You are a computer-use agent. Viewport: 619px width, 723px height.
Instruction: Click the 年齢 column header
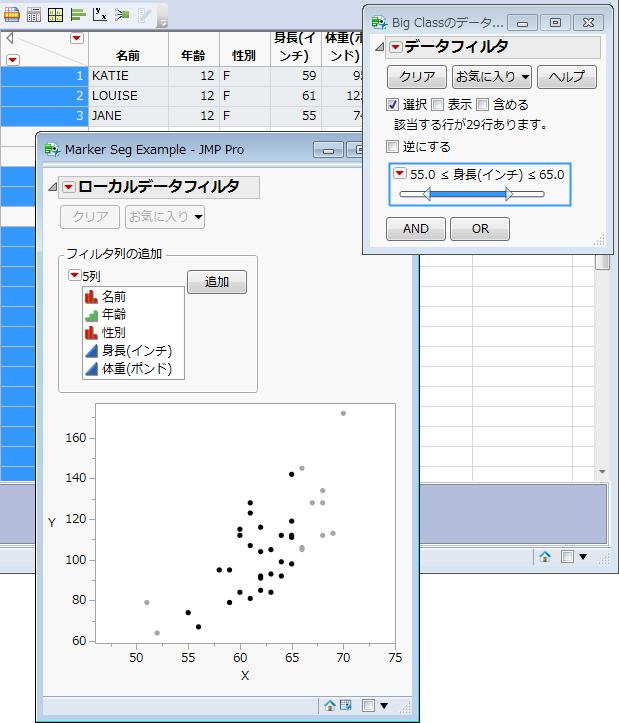point(194,49)
